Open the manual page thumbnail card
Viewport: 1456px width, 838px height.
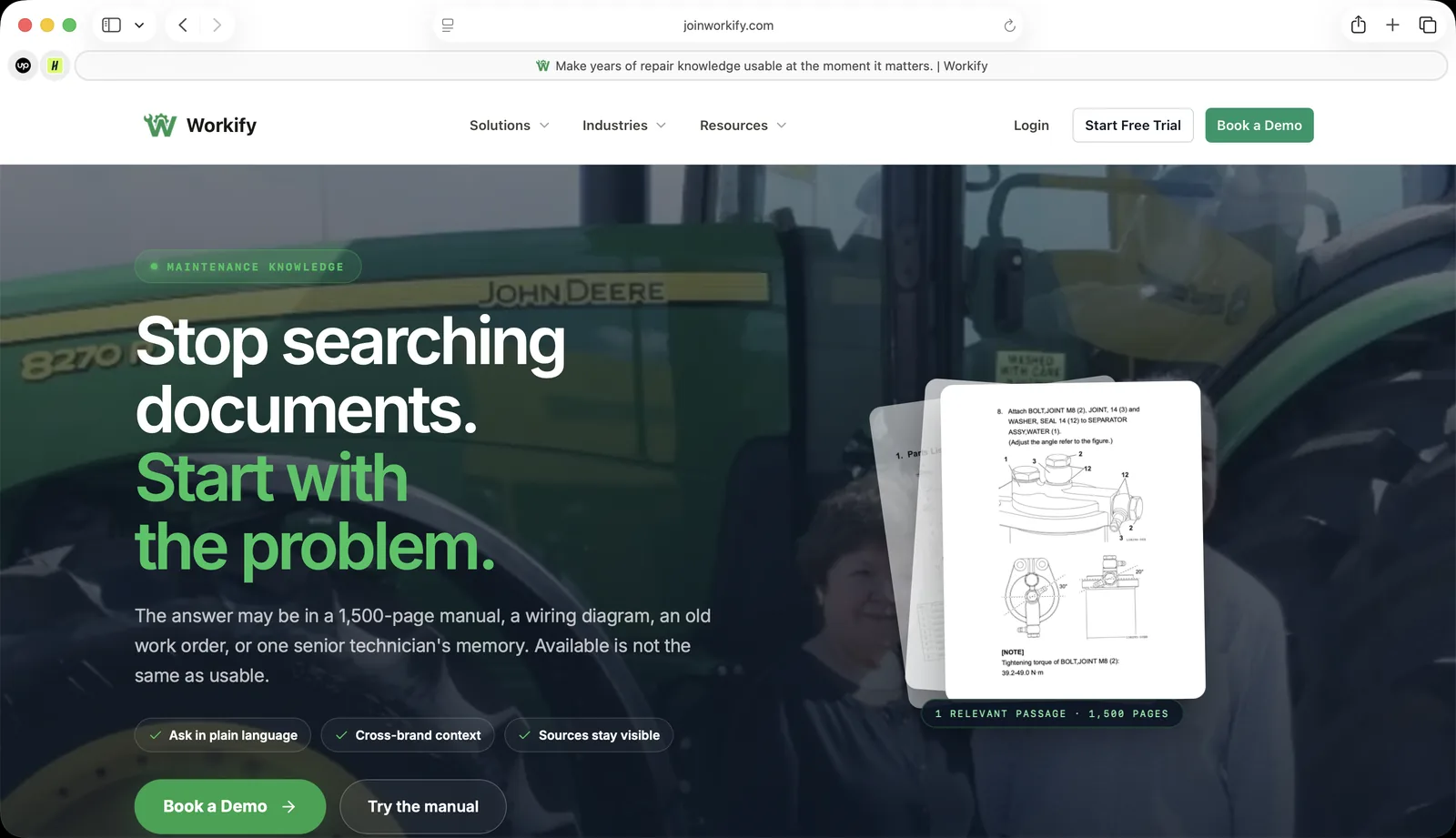coord(1073,540)
